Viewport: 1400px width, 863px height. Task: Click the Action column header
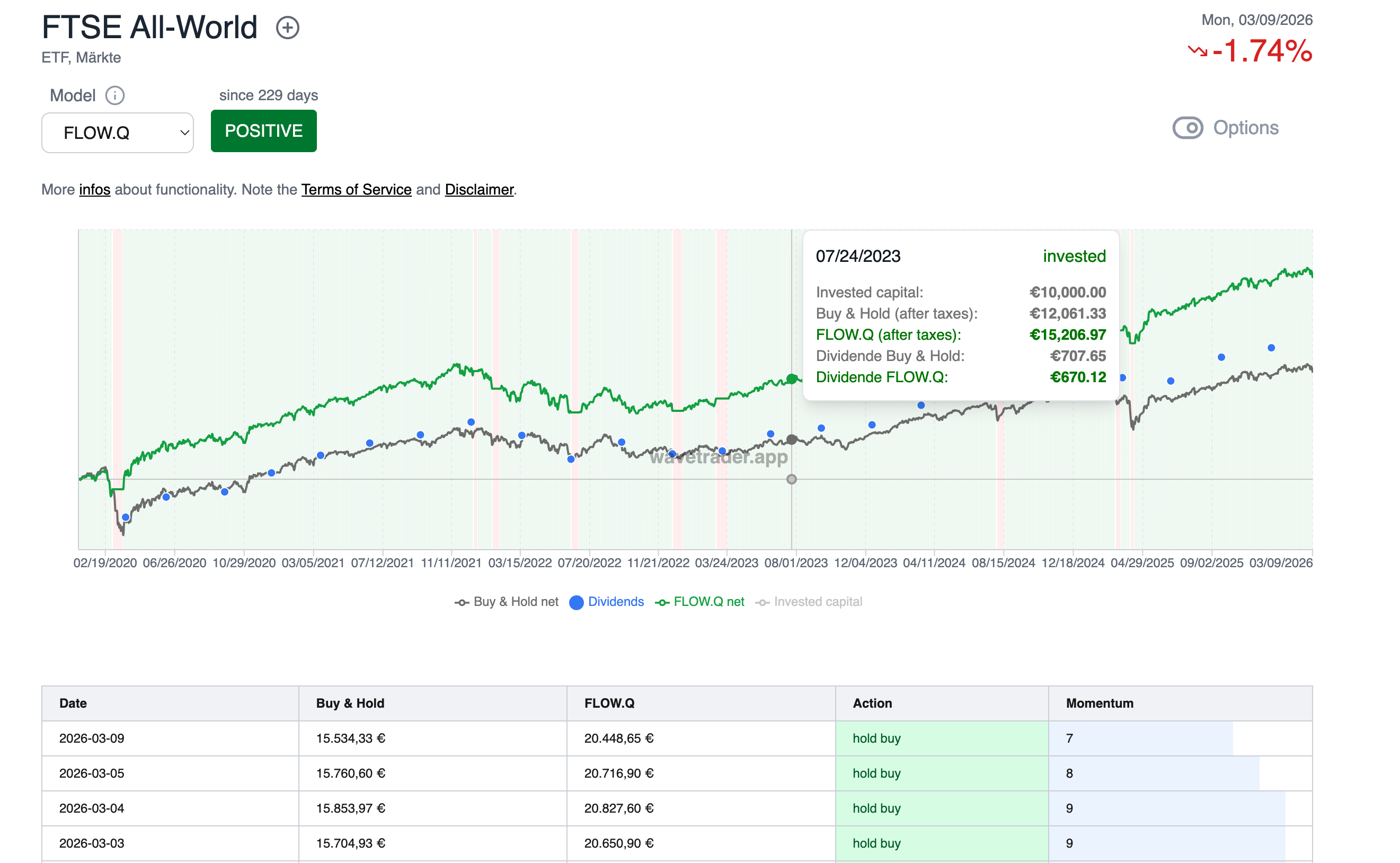pos(872,703)
